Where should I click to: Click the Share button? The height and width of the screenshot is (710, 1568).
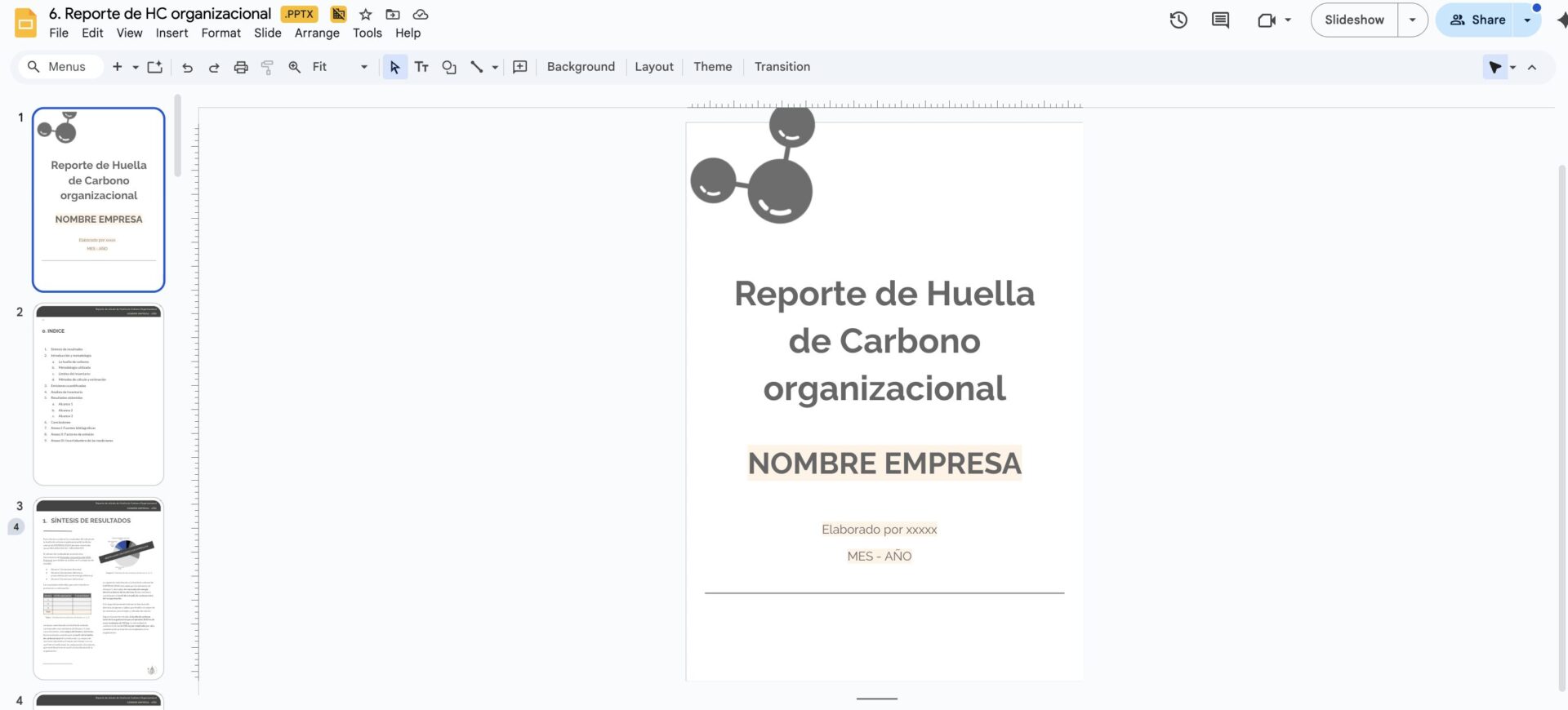(x=1477, y=20)
